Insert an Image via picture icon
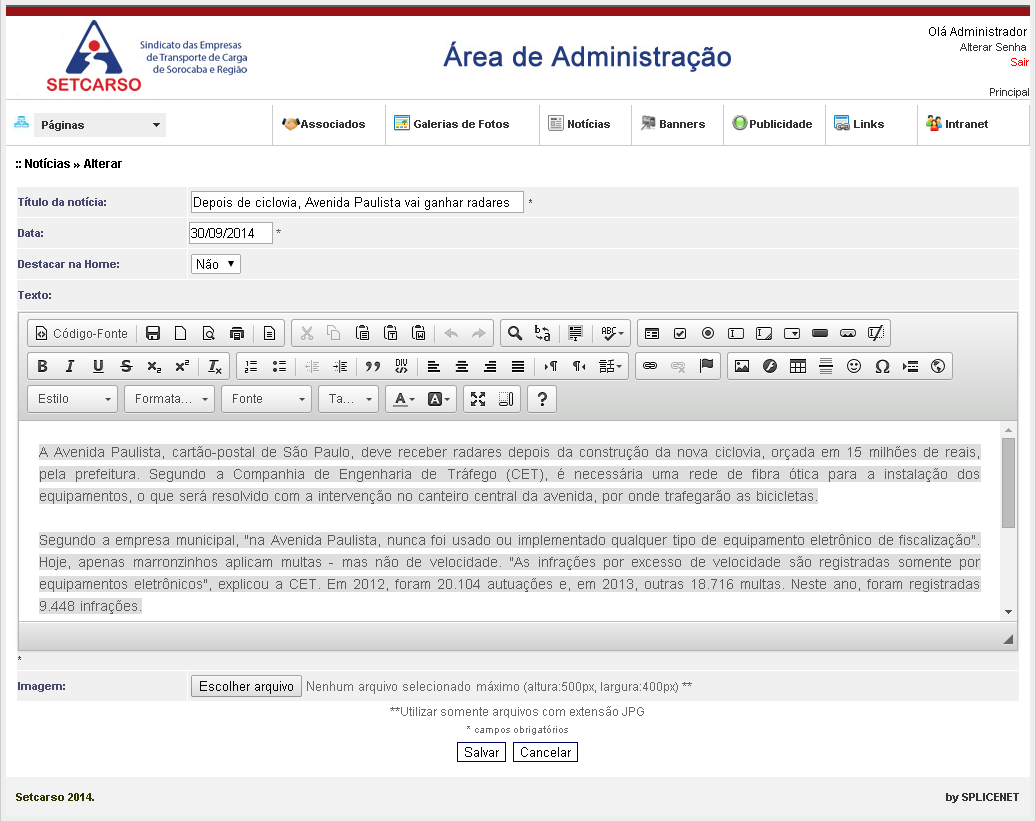The height and width of the screenshot is (821, 1036). coord(742,366)
